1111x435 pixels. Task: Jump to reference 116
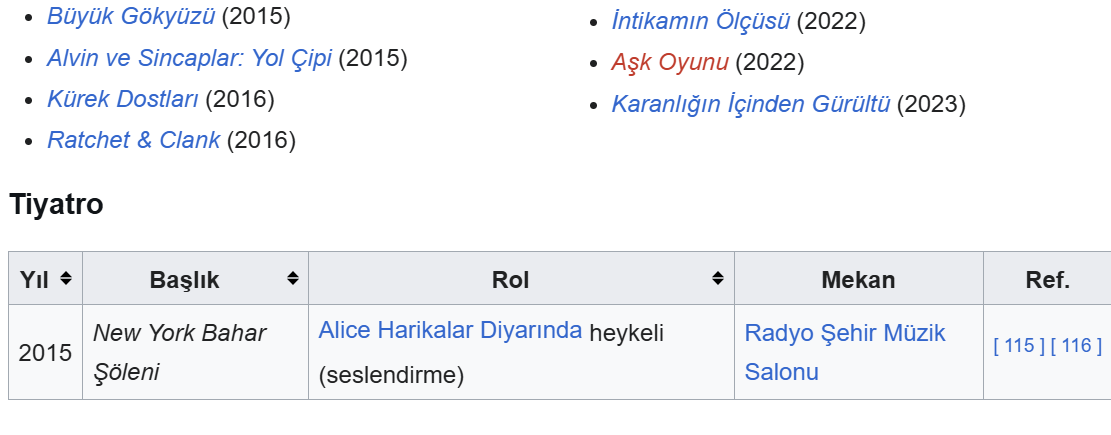pyautogui.click(x=1077, y=346)
